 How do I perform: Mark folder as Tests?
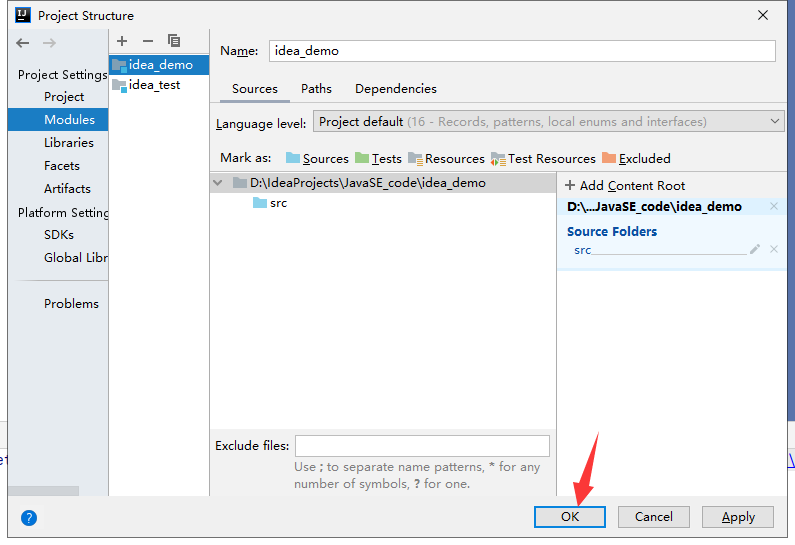378,158
